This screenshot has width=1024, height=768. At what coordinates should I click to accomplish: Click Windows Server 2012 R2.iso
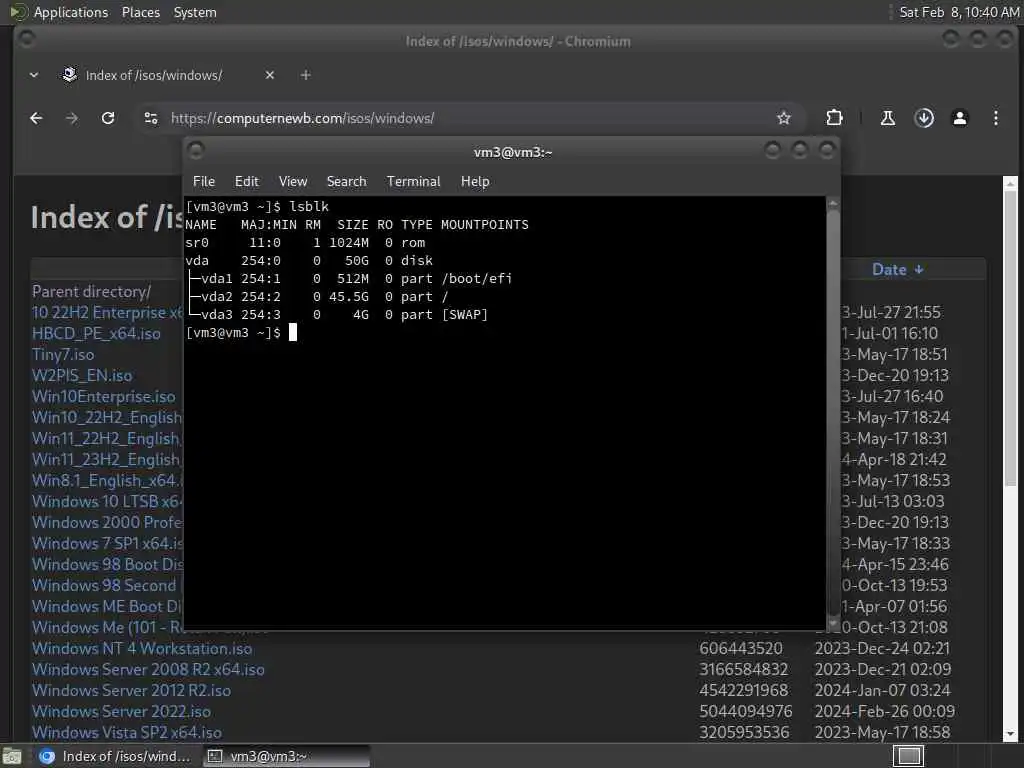pos(131,690)
